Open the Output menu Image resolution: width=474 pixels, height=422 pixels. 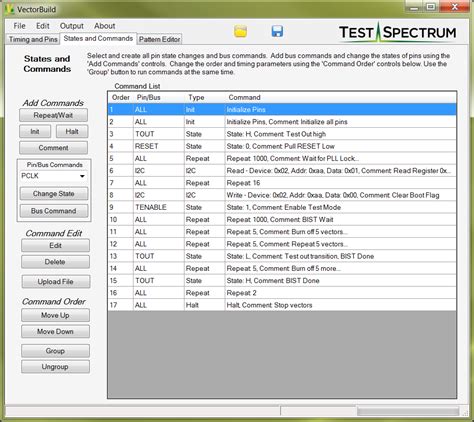tap(72, 26)
